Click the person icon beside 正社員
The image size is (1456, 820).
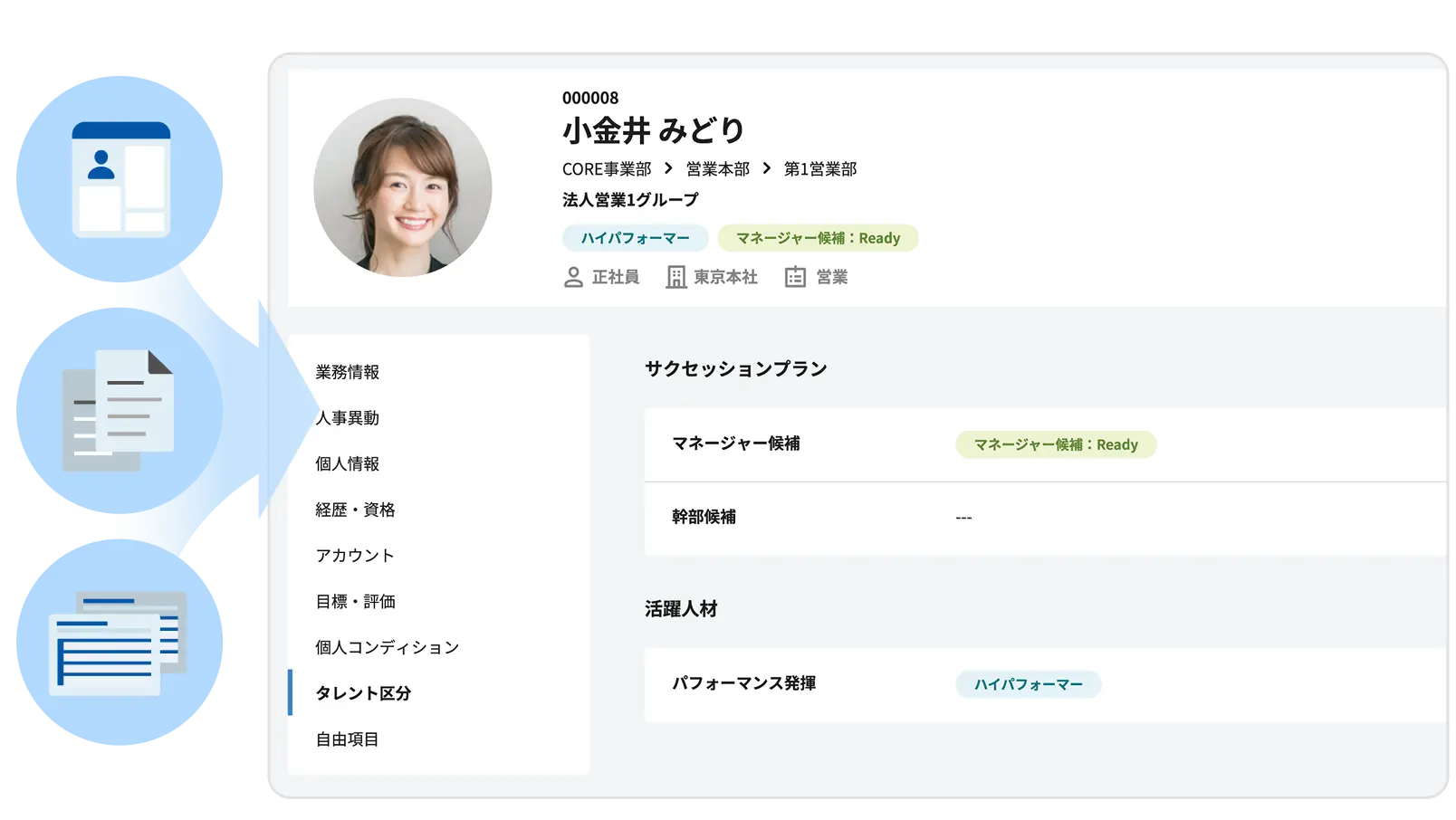pyautogui.click(x=574, y=277)
